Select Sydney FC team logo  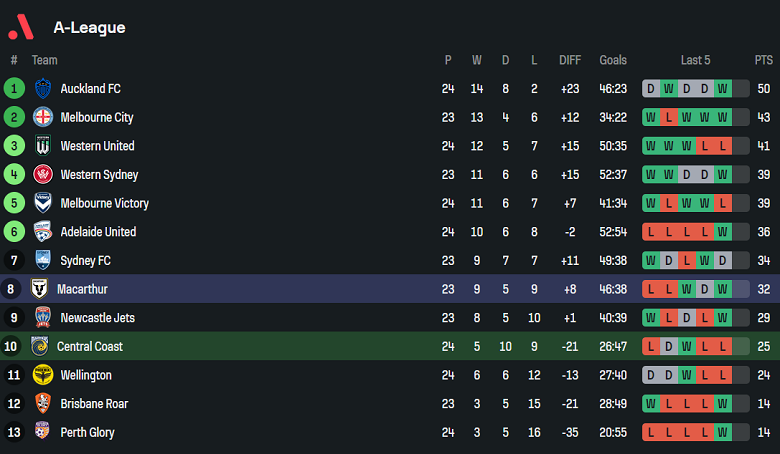(x=43, y=260)
